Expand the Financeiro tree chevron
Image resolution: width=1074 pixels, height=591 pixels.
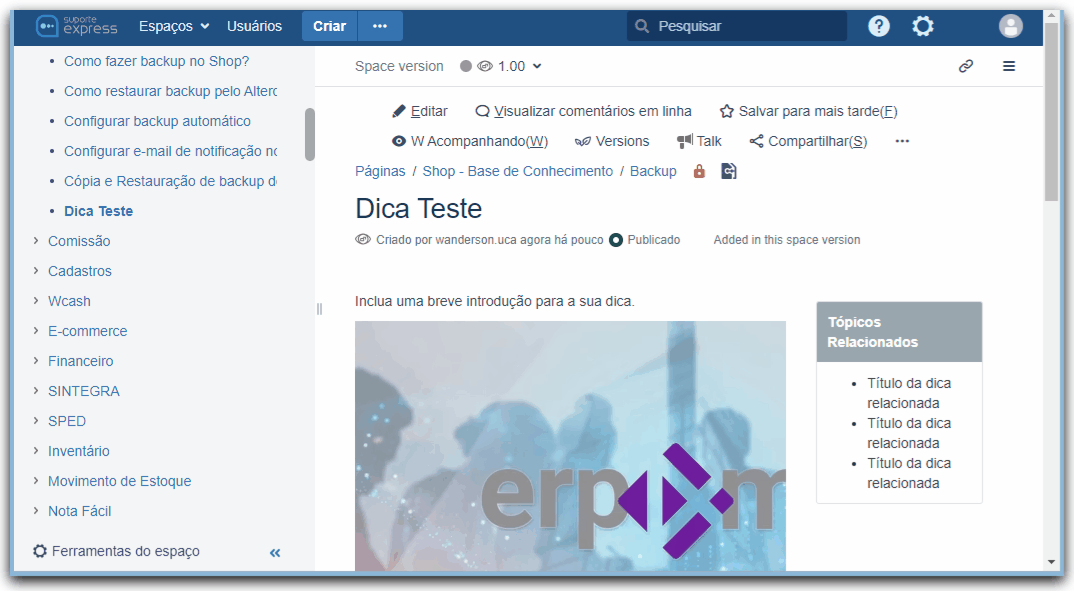pyautogui.click(x=36, y=361)
